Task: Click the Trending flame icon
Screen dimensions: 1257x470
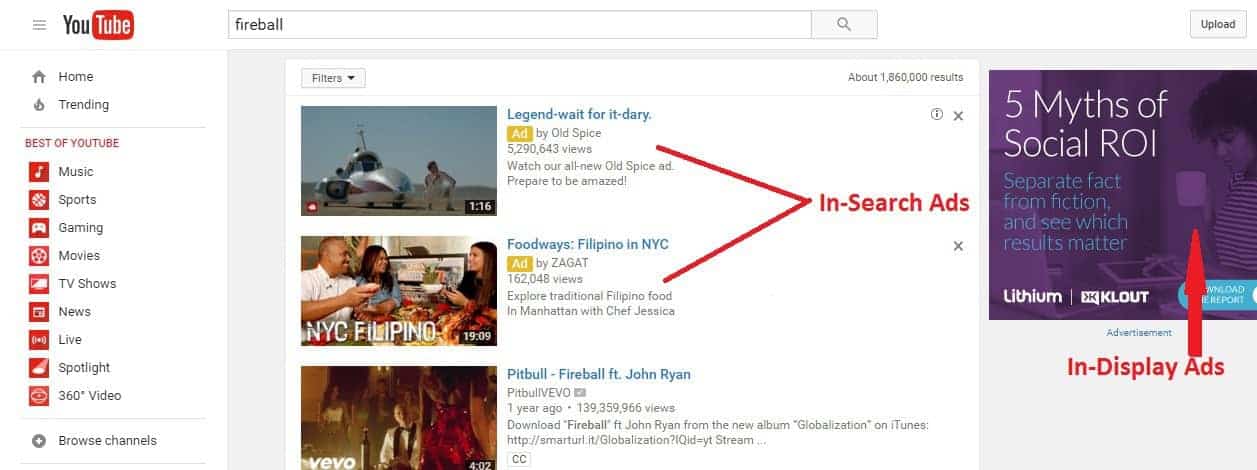Action: (39, 105)
